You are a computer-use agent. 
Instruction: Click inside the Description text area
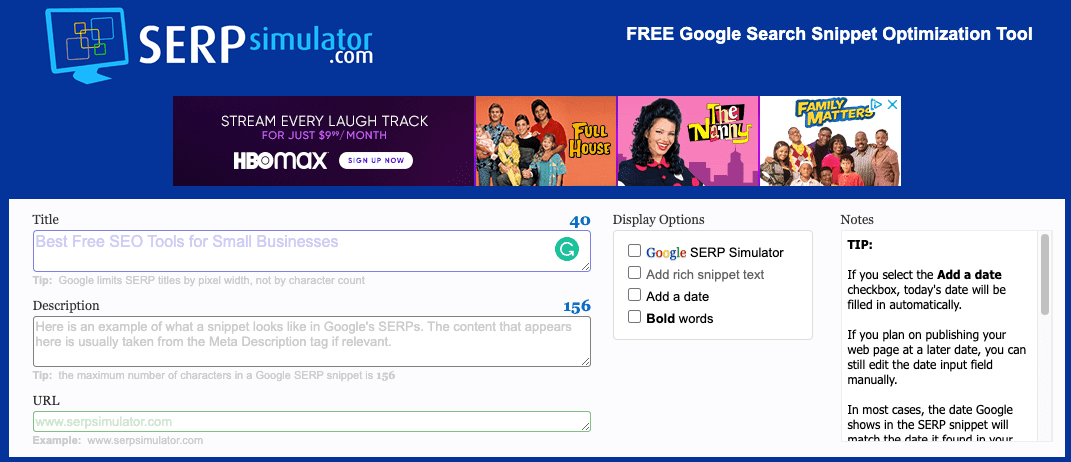[x=311, y=341]
